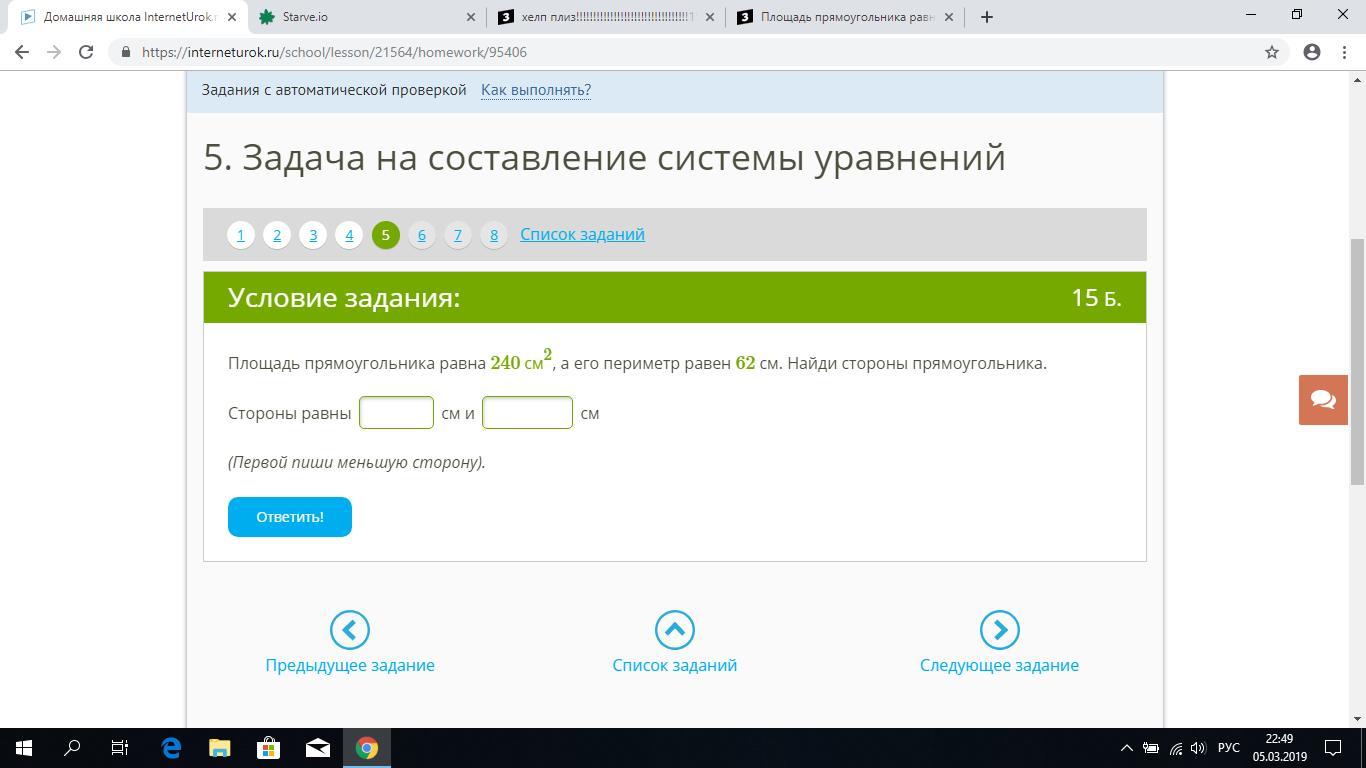Click the first side length input field
The image size is (1366, 768).
[x=396, y=413]
